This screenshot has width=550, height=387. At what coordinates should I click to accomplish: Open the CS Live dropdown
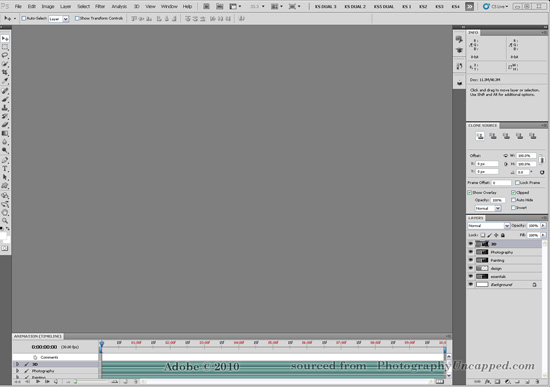(495, 6)
